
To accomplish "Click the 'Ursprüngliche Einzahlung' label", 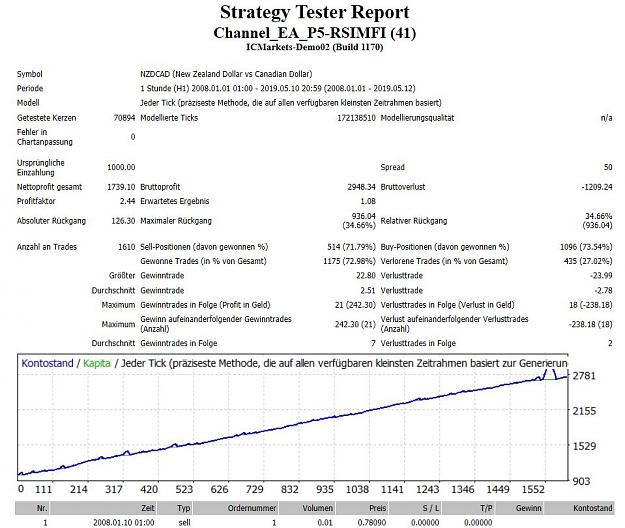I will 41,168.
